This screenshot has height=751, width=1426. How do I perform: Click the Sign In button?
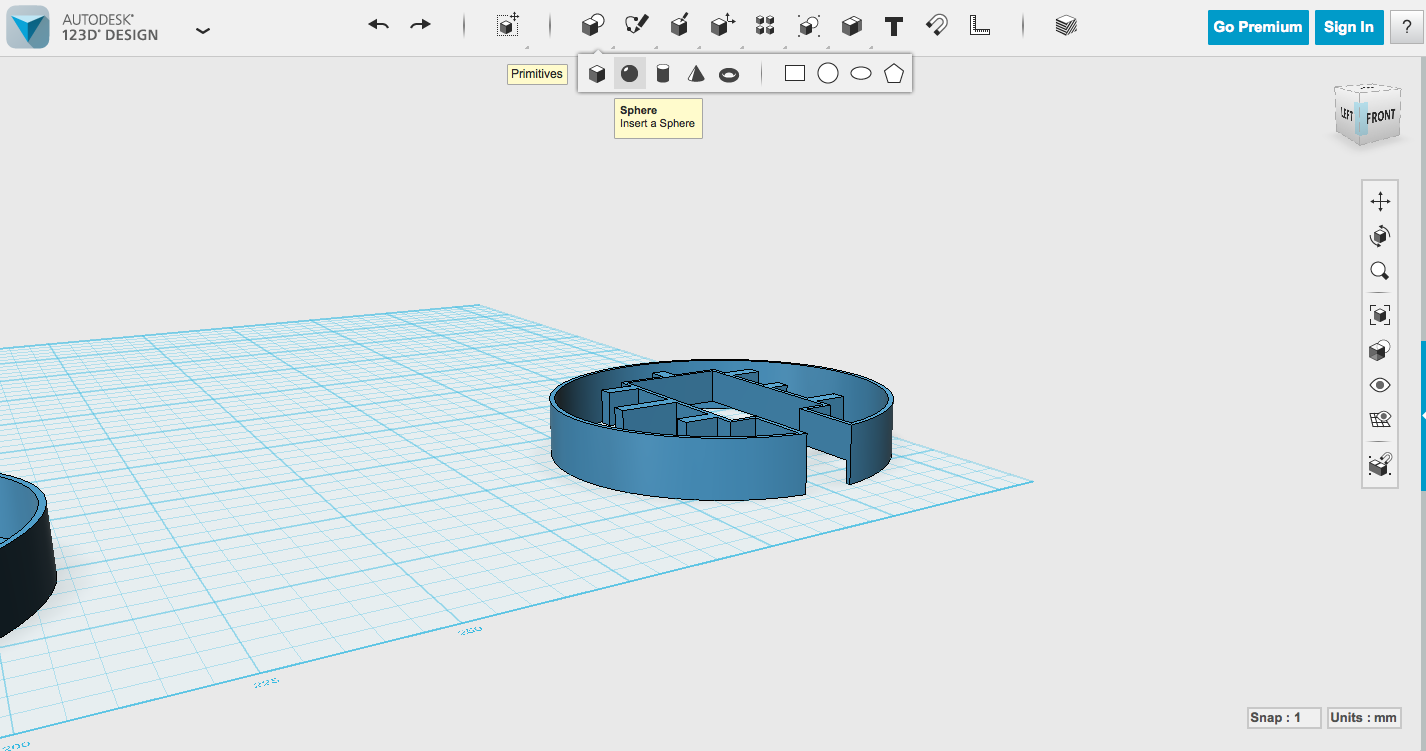point(1348,27)
